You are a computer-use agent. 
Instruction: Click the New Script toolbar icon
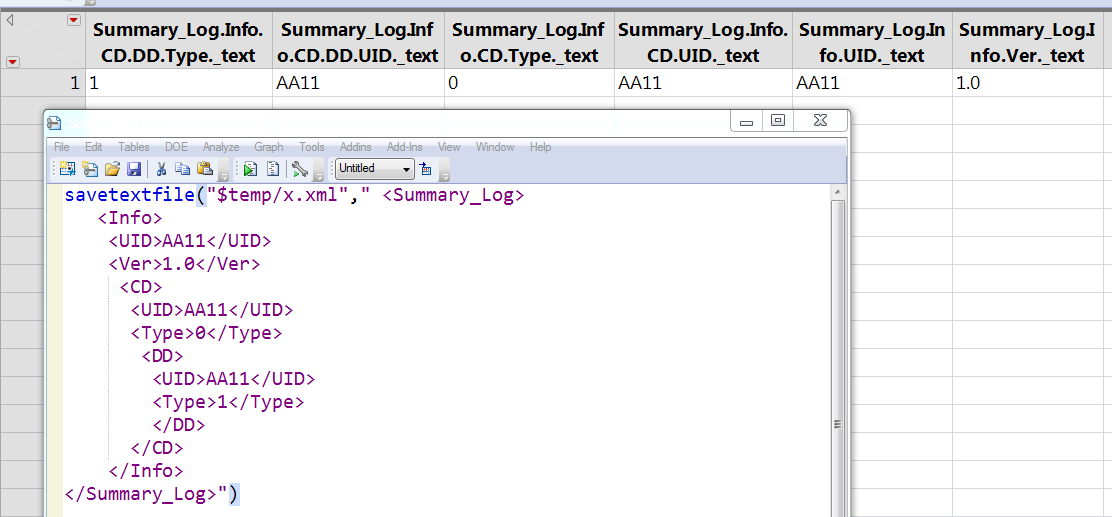[x=90, y=169]
